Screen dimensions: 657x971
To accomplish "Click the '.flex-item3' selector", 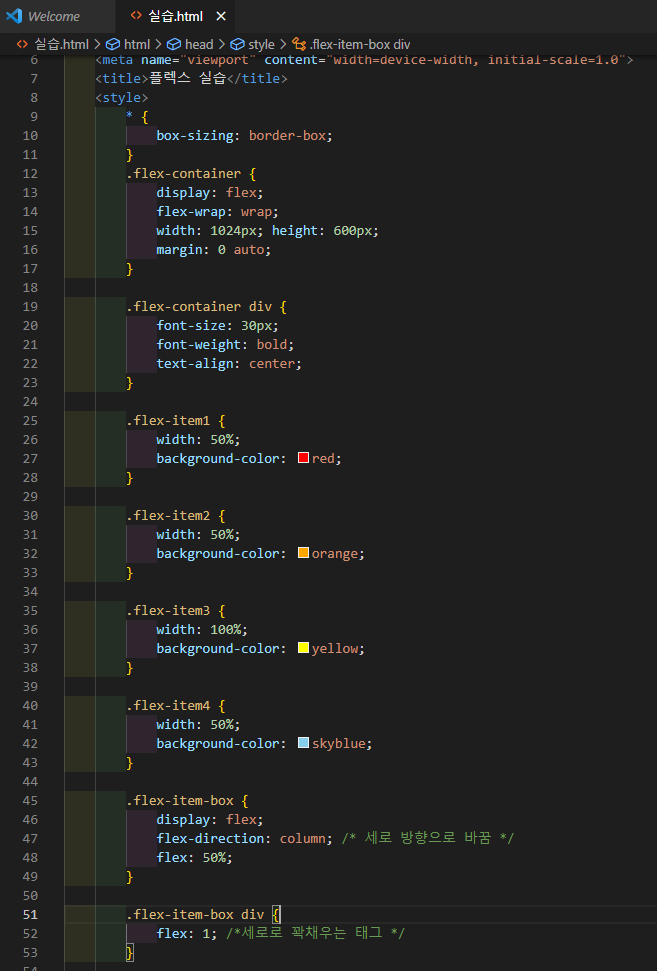I will point(168,611).
